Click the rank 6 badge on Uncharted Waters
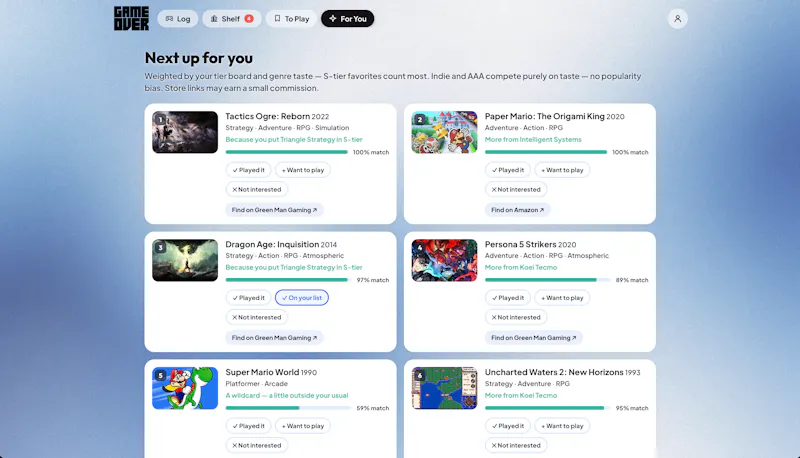The height and width of the screenshot is (458, 800). [420, 376]
